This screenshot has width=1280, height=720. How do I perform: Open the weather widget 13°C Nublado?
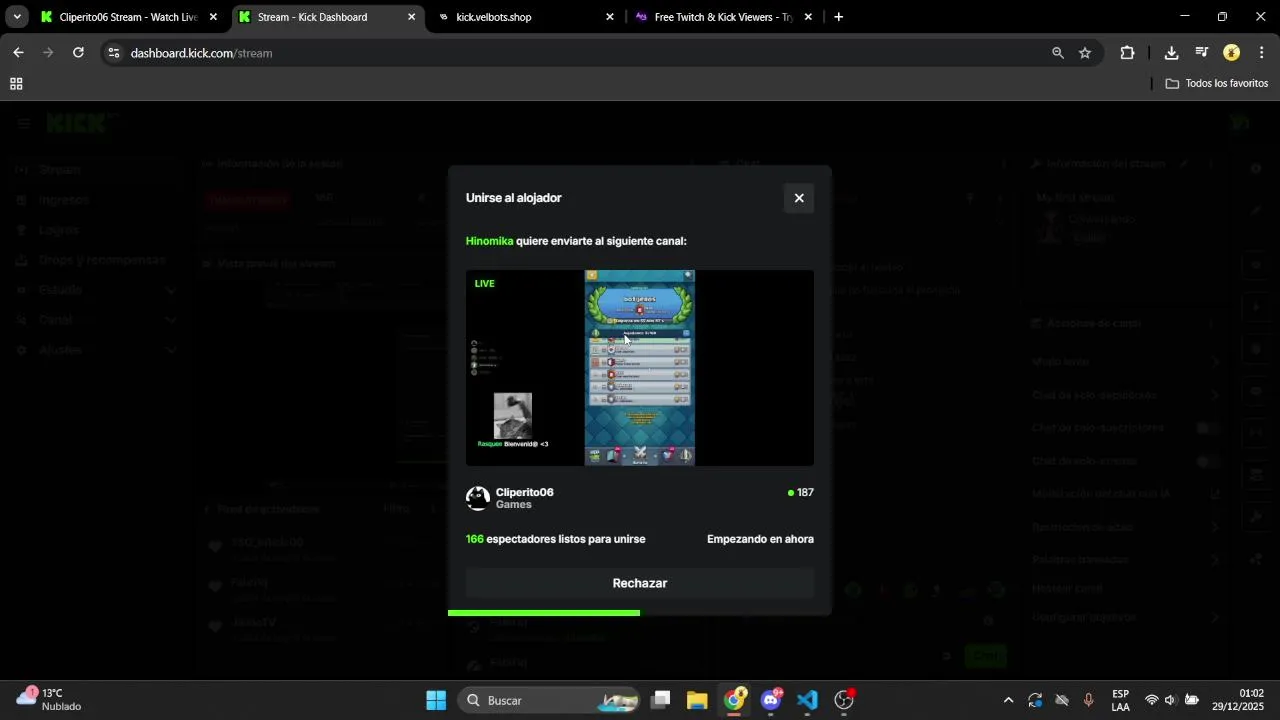tap(50, 700)
